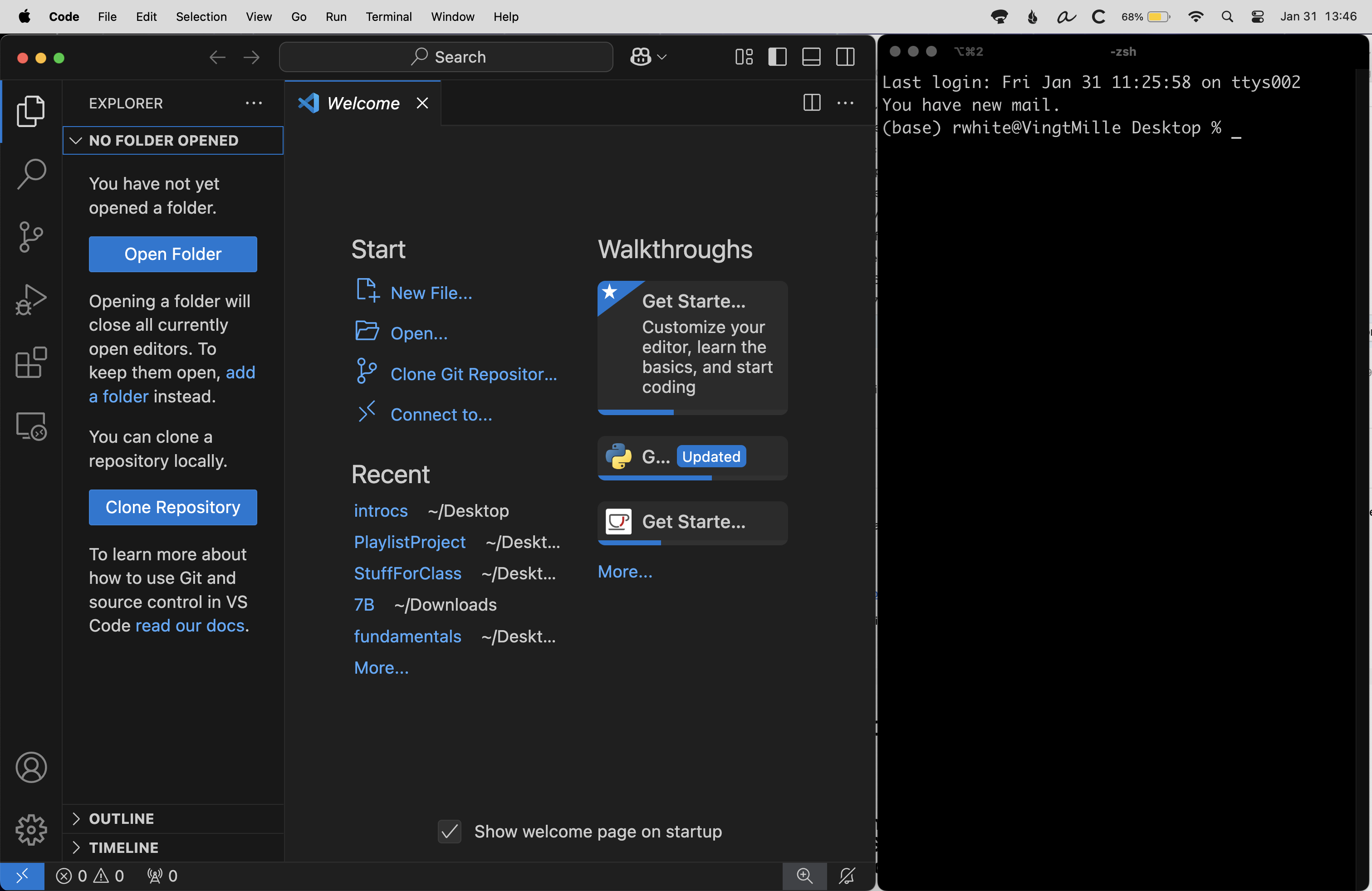Open the Run and Debug view
Screen dimensions: 1372x891
[x=30, y=300]
